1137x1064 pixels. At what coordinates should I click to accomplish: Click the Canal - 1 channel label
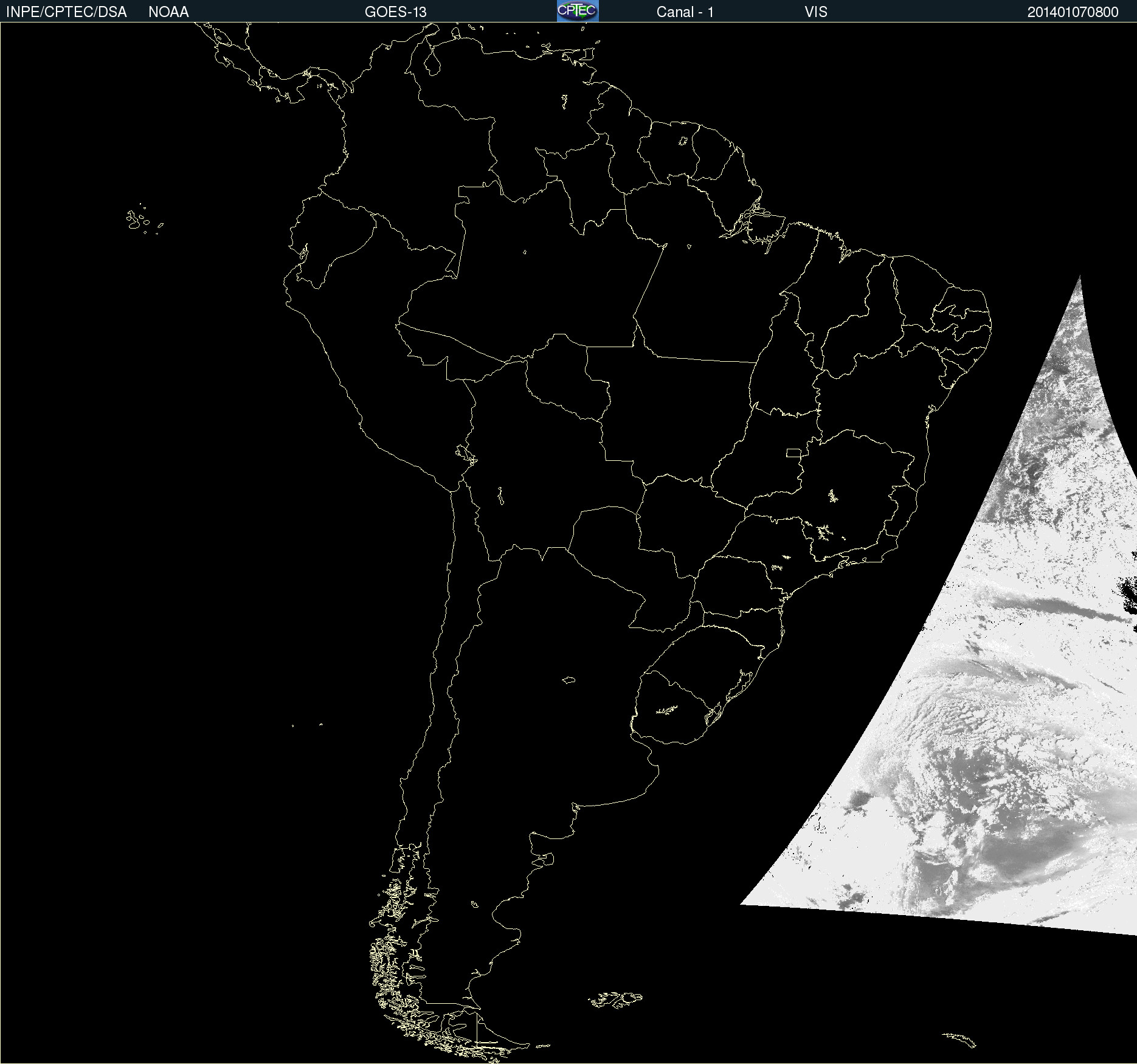pyautogui.click(x=685, y=12)
